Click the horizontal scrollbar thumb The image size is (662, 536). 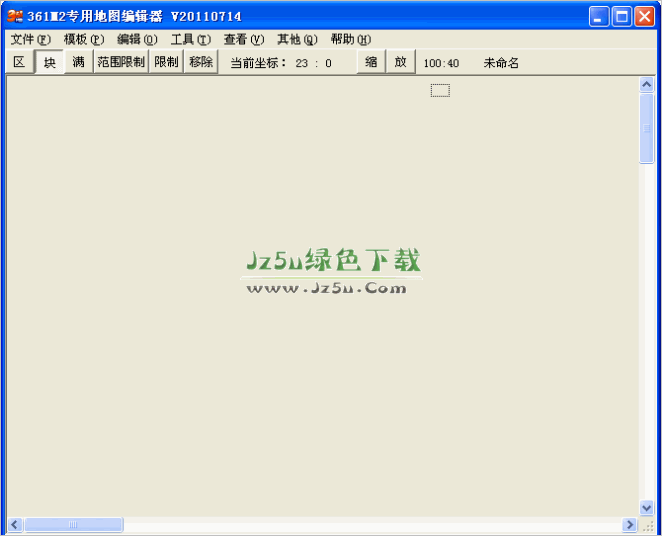(x=73, y=525)
